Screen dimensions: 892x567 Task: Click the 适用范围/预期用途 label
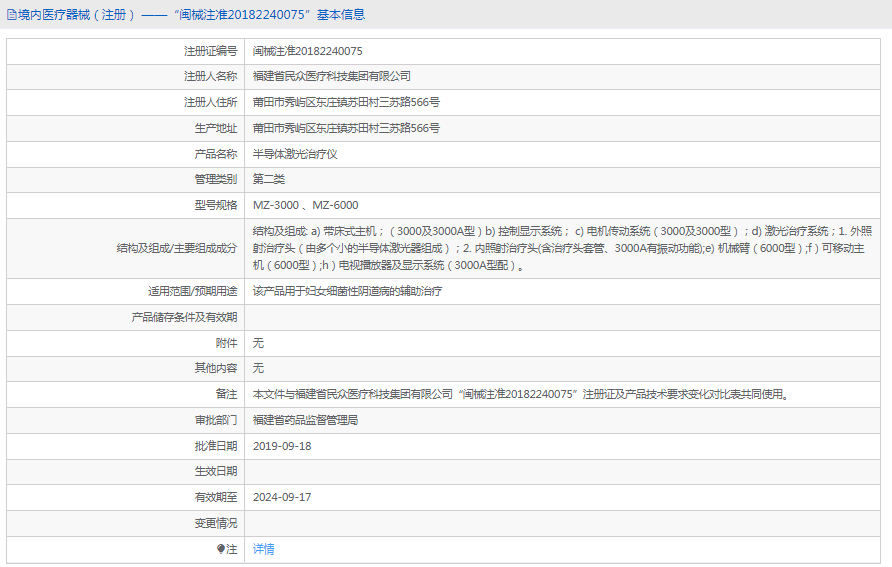[192, 291]
